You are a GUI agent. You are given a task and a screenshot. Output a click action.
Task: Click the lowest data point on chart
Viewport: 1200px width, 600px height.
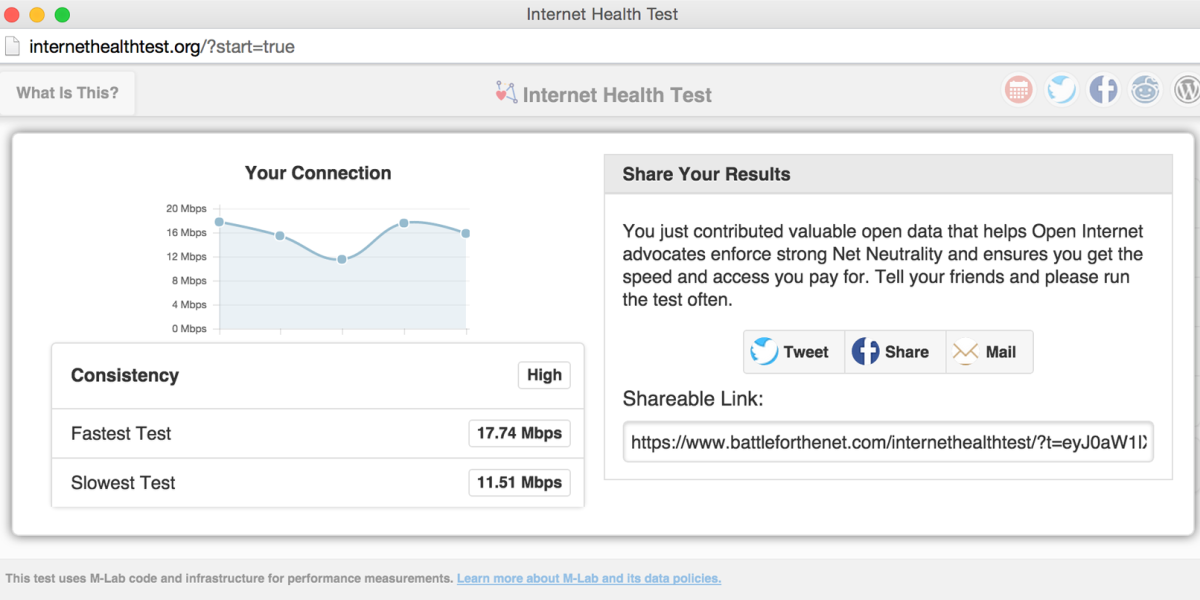pos(342,259)
